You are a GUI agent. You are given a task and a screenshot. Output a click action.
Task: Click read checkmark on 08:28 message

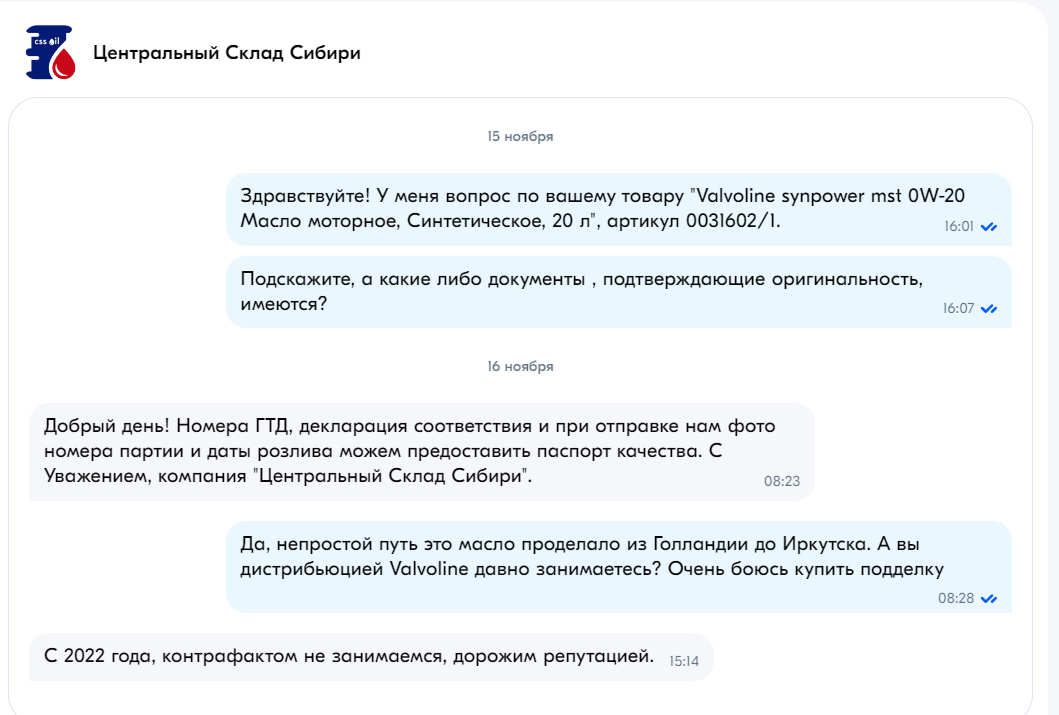point(989,599)
